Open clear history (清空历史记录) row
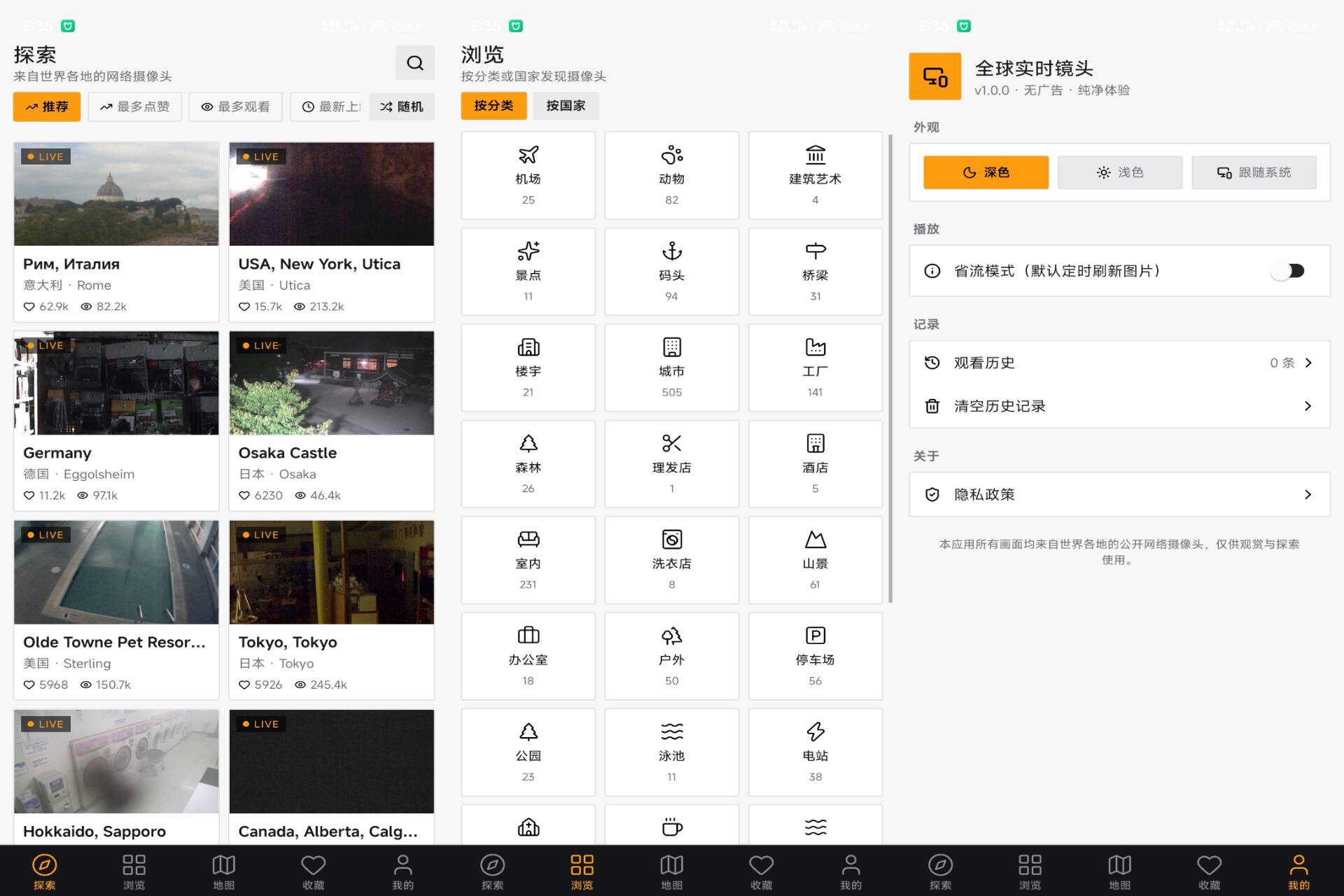Viewport: 1344px width, 896px height. point(1119,406)
